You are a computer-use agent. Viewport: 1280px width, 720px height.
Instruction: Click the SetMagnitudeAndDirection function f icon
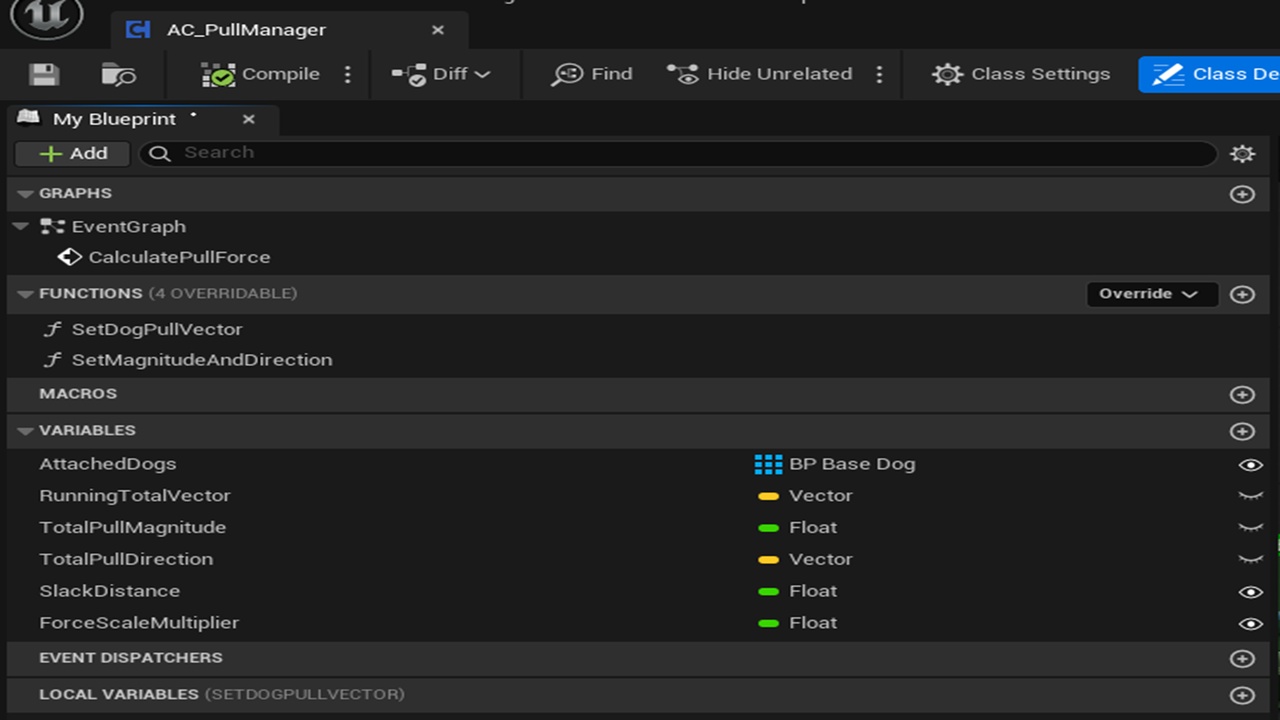(x=52, y=360)
